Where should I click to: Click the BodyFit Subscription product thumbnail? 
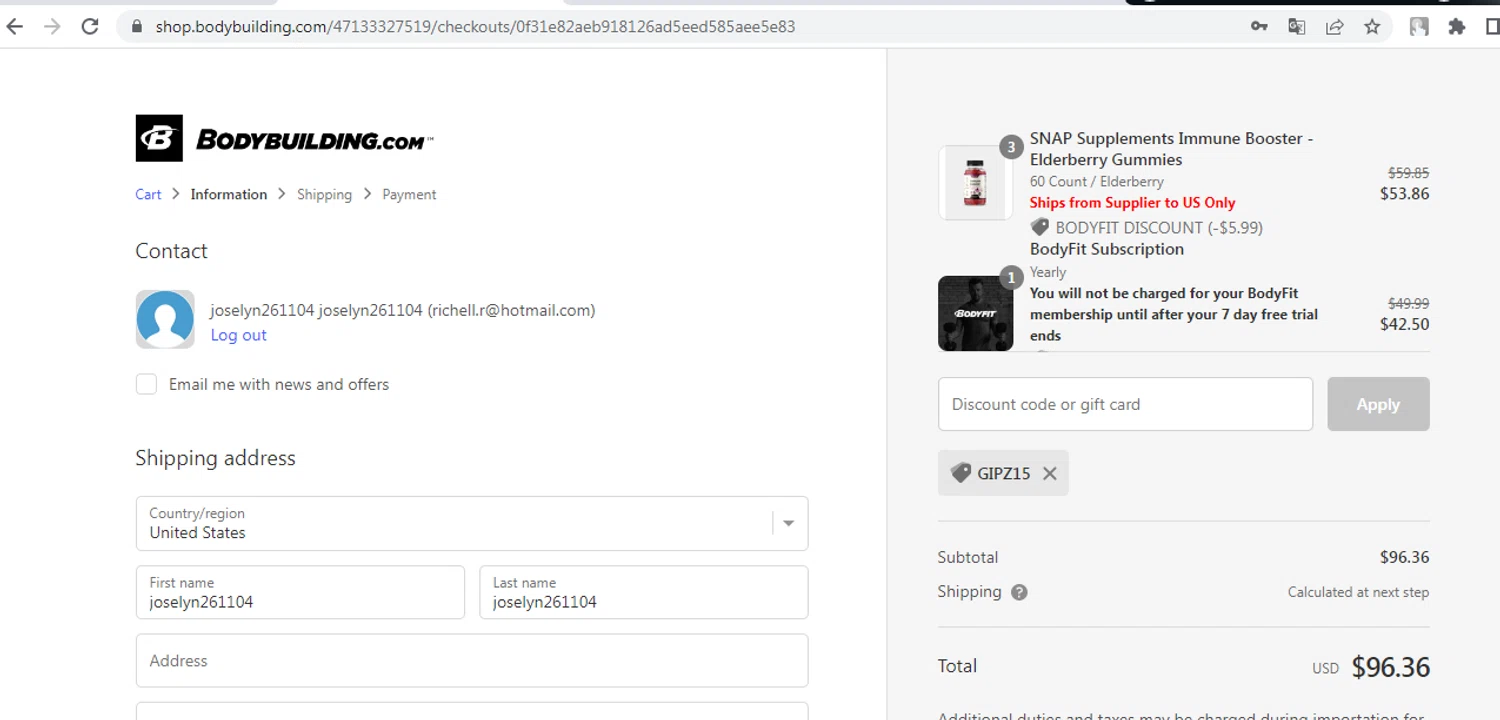click(975, 313)
